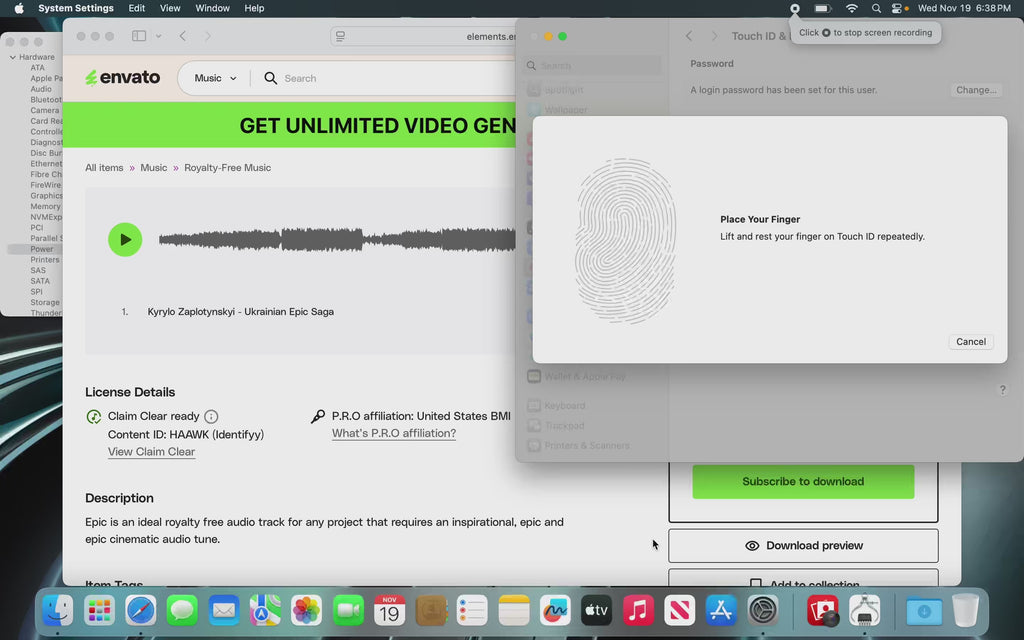Toggle the Safari sidebar

point(138,36)
